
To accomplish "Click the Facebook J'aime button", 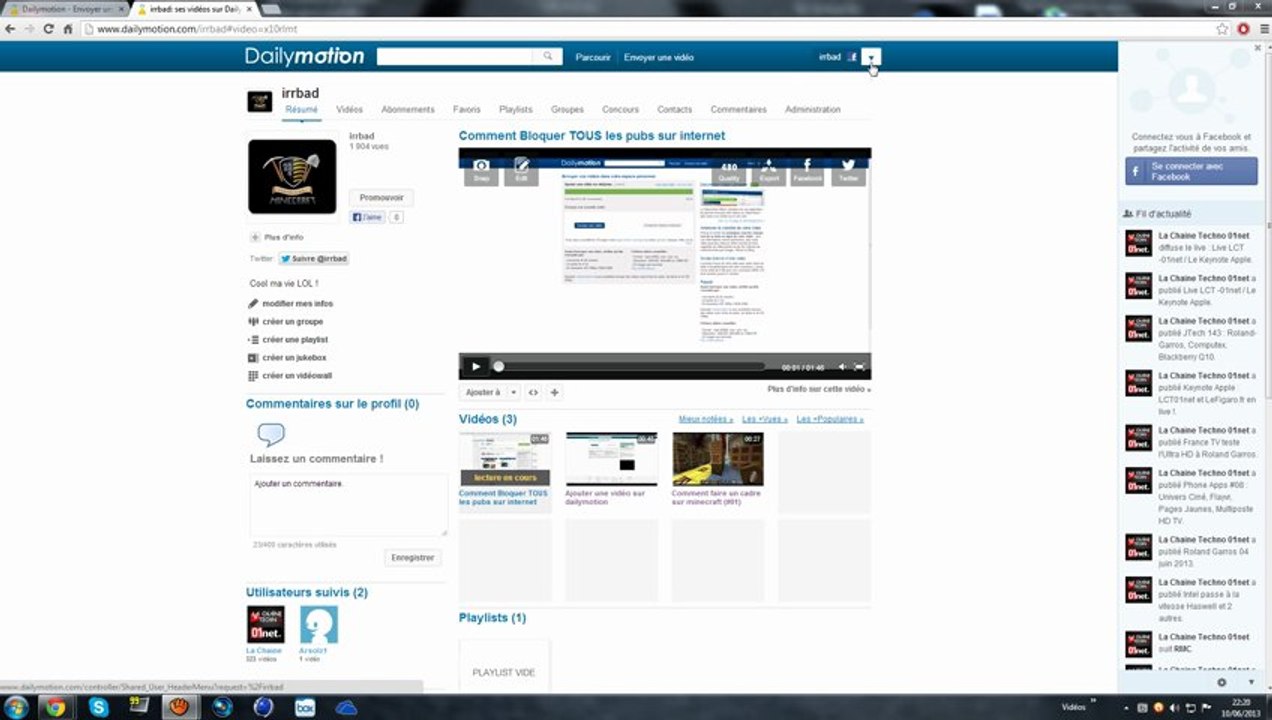I will pos(367,217).
